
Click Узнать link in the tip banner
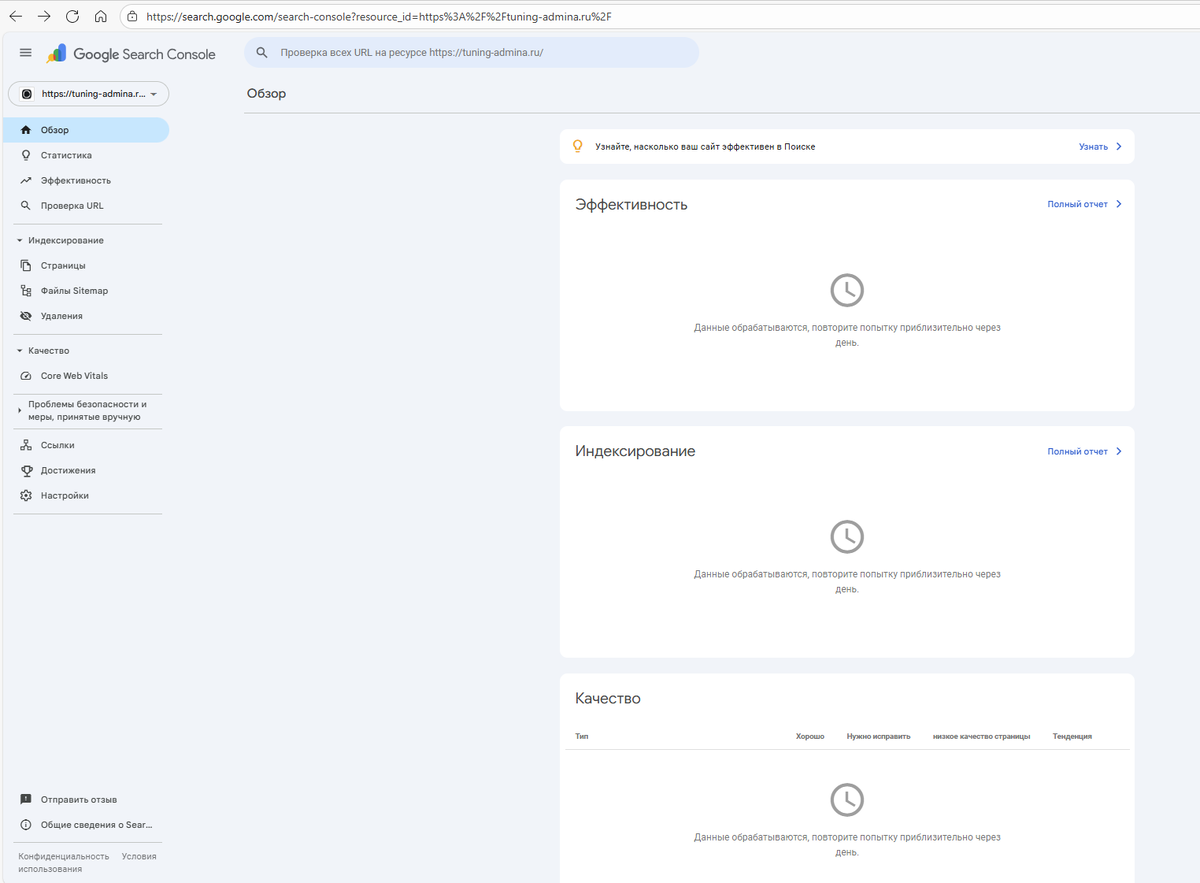[1099, 147]
